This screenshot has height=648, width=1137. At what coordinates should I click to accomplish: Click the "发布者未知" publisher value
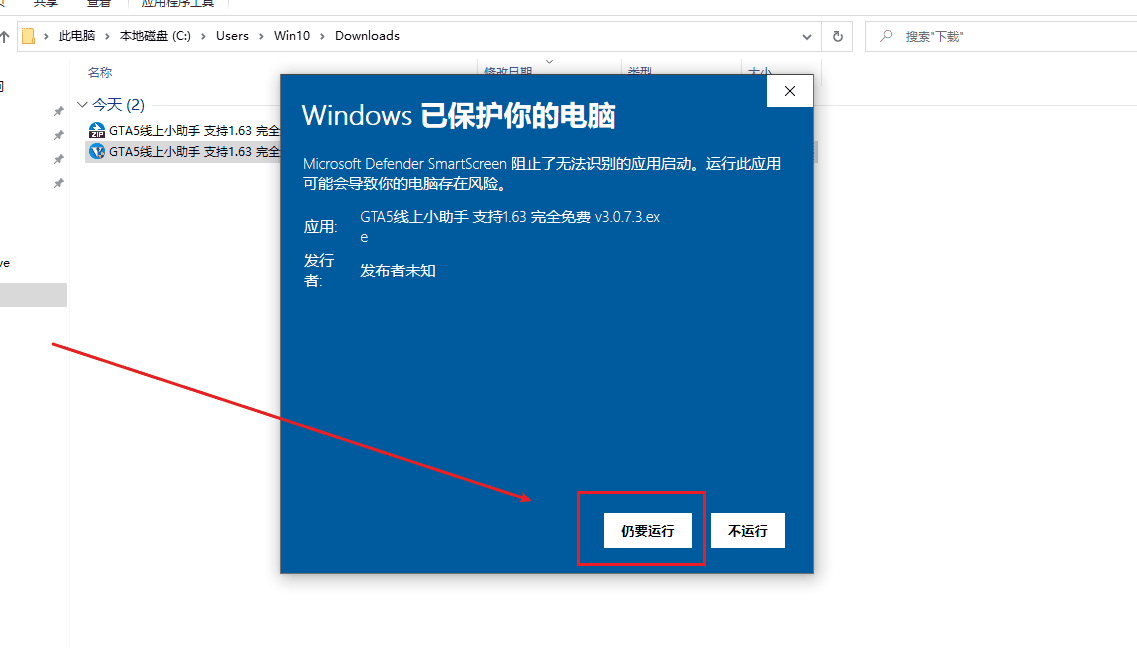pyautogui.click(x=398, y=270)
